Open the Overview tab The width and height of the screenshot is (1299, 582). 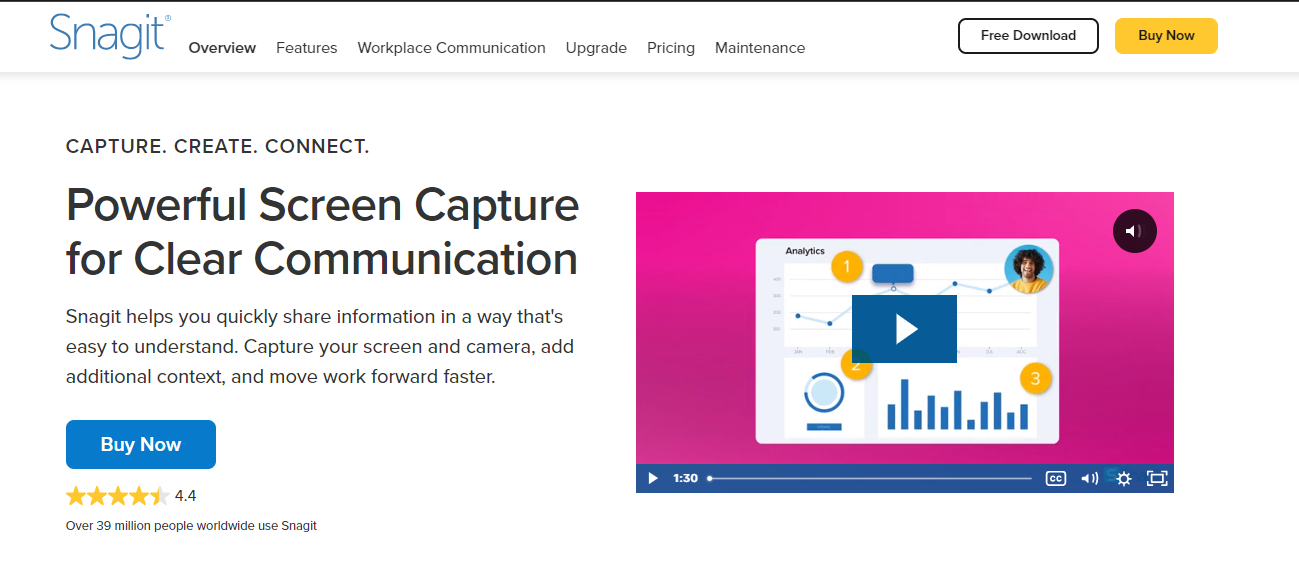coord(222,48)
